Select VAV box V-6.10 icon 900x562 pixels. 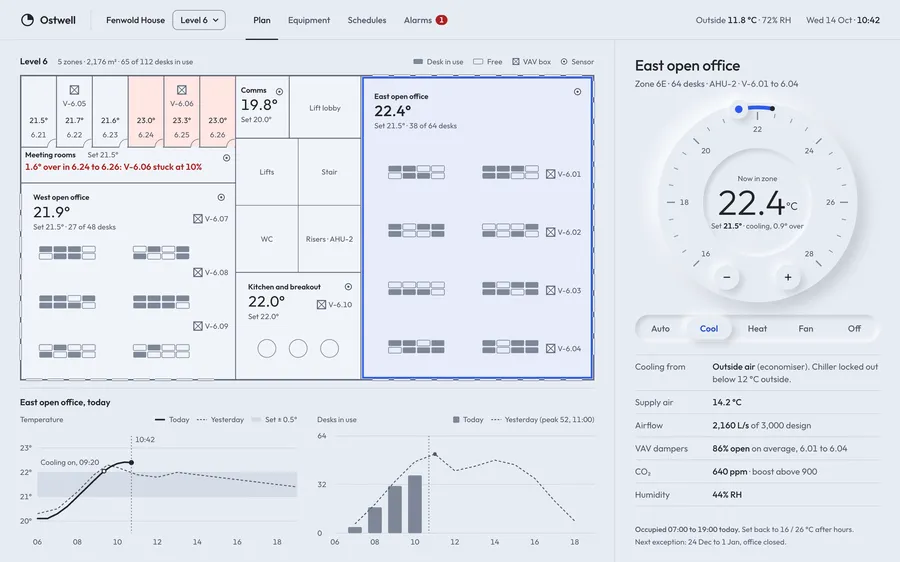[x=321, y=304]
